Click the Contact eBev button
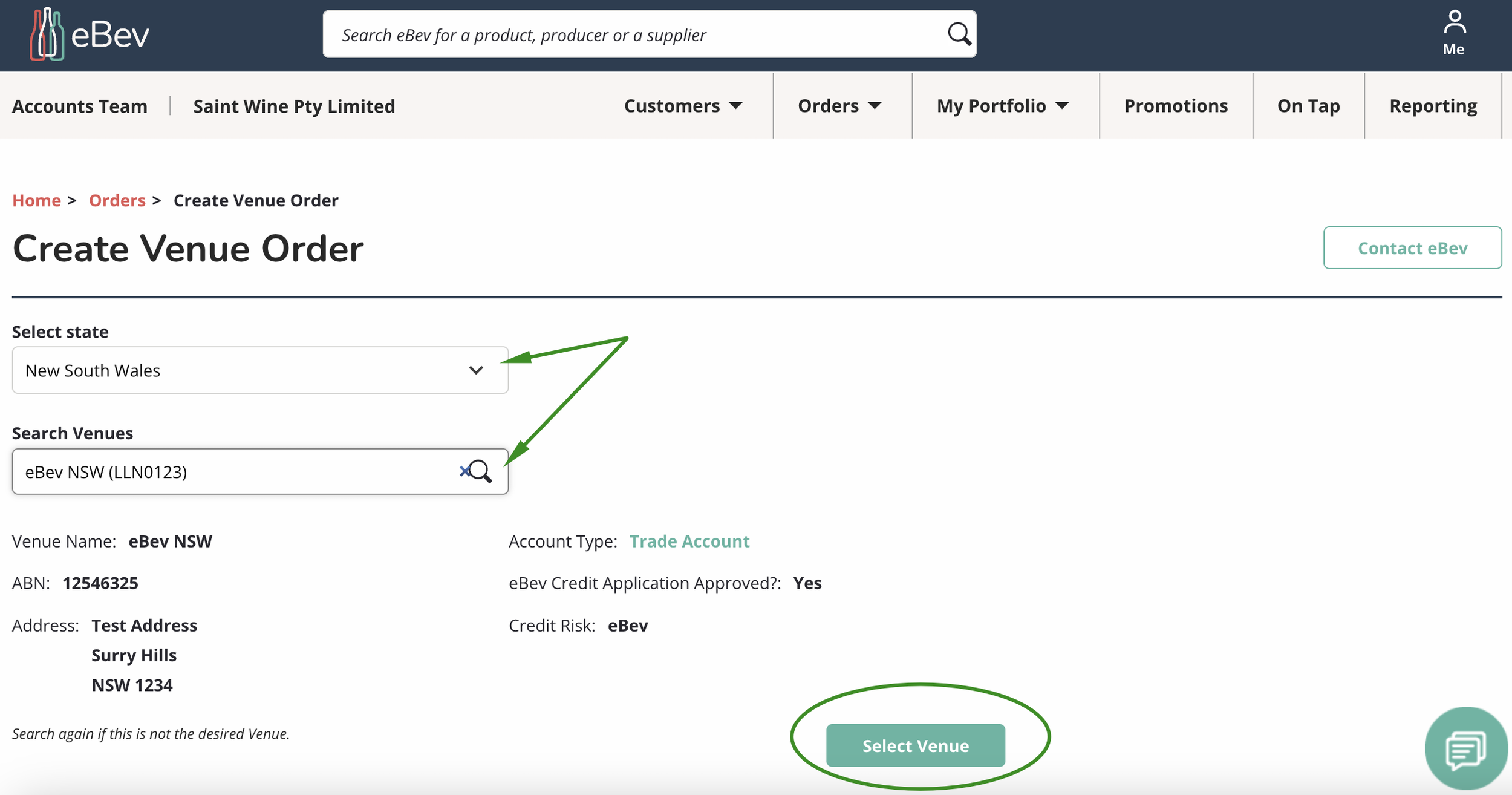 point(1412,248)
